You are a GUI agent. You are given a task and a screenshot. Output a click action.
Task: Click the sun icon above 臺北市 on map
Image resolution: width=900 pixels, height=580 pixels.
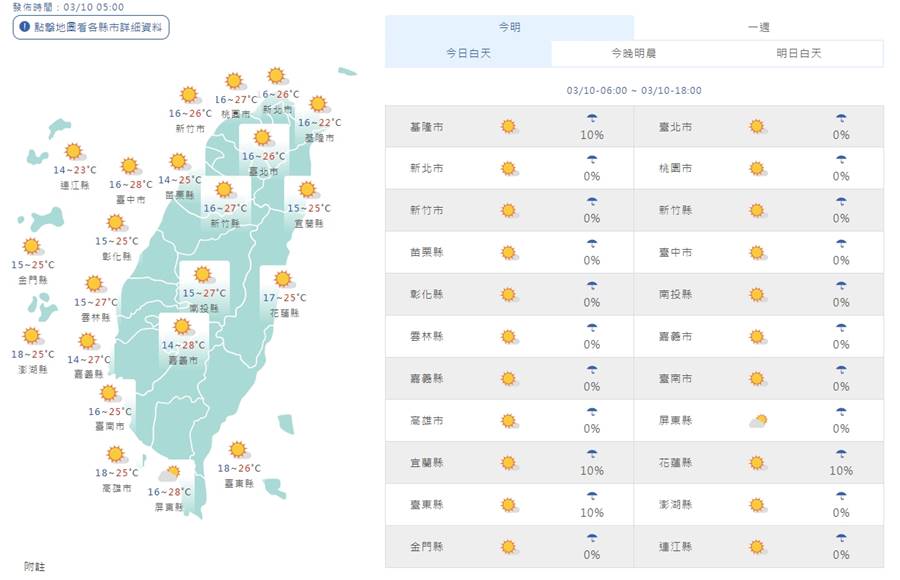pyautogui.click(x=263, y=138)
